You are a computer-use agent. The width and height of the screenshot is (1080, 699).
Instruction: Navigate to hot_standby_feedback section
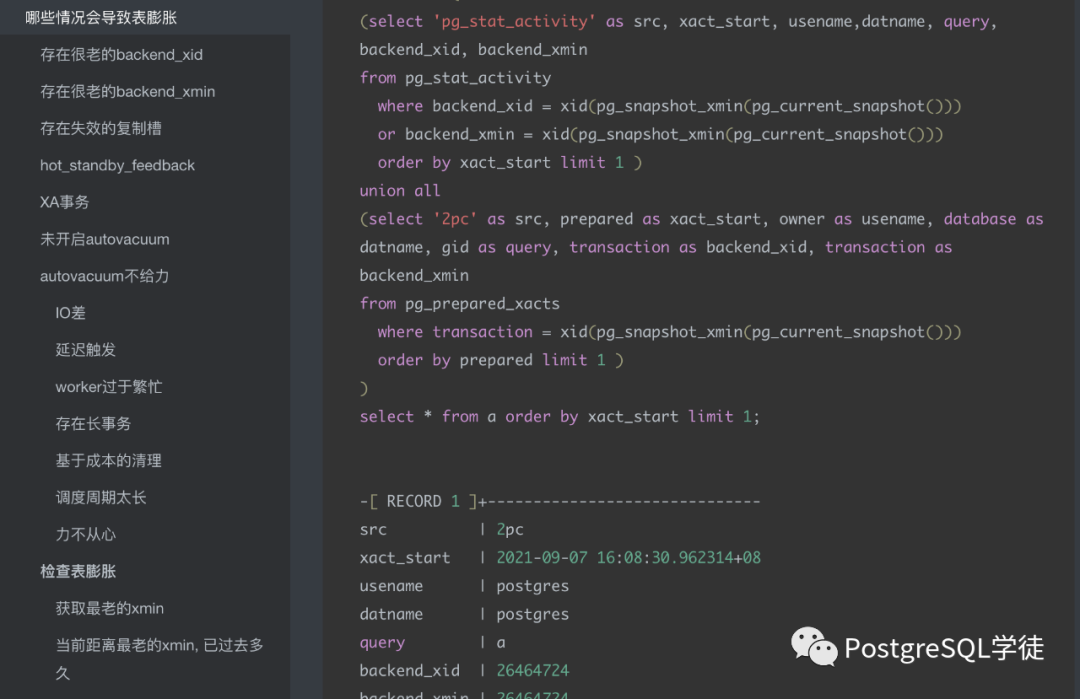117,165
